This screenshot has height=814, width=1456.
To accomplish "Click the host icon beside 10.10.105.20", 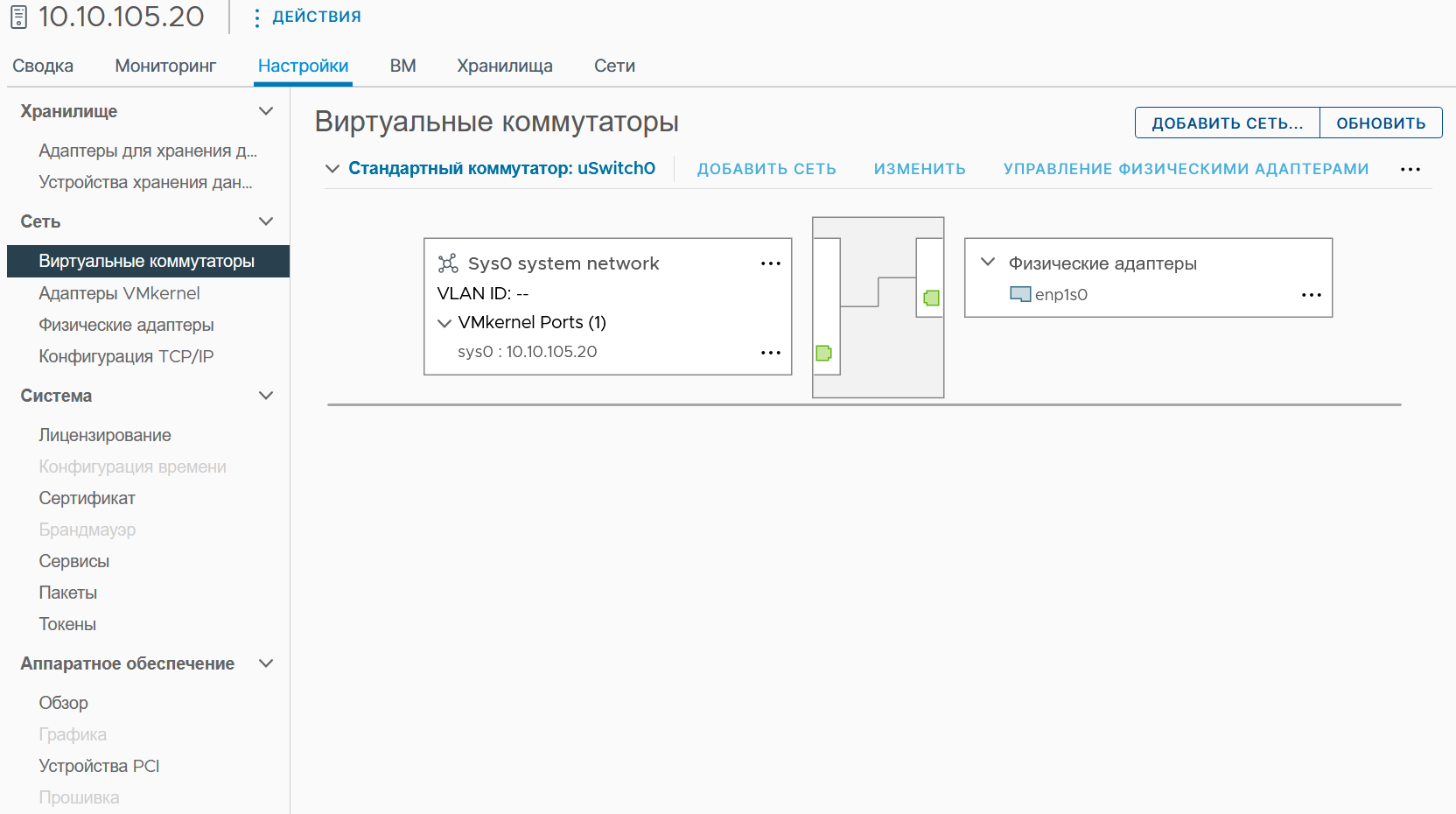I will click(19, 17).
